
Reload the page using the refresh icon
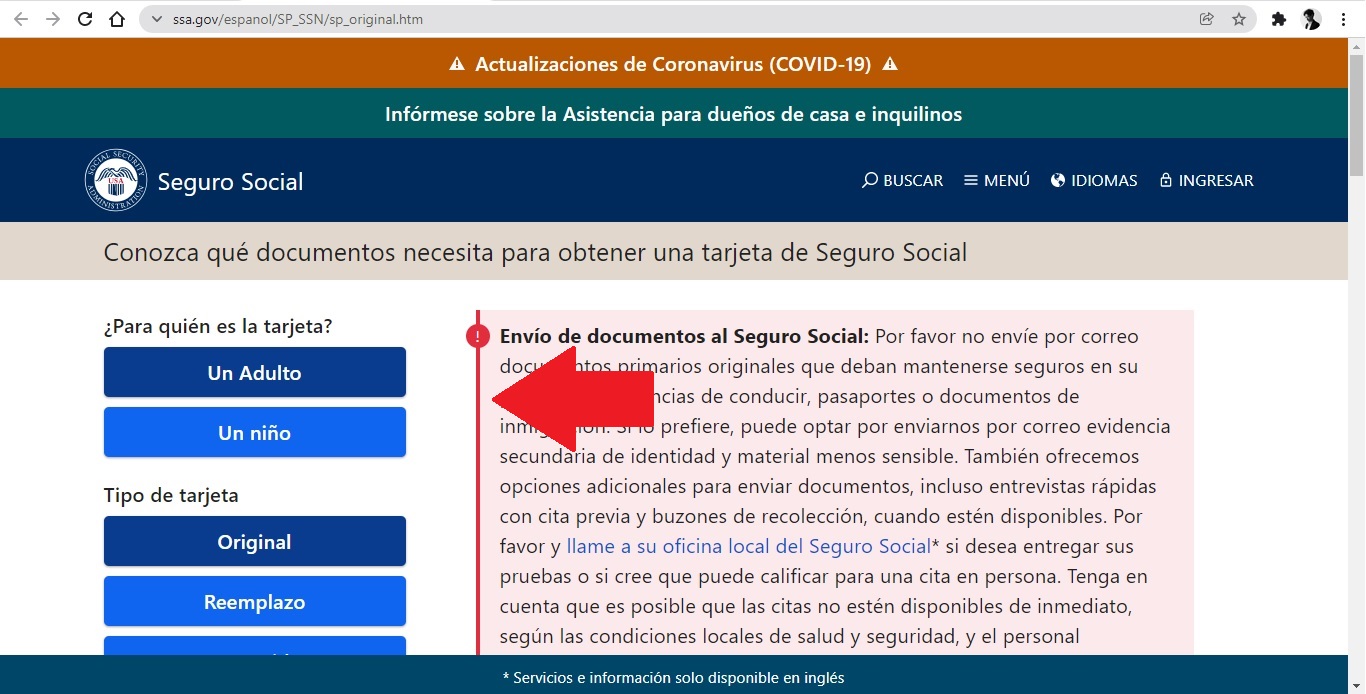coord(84,18)
